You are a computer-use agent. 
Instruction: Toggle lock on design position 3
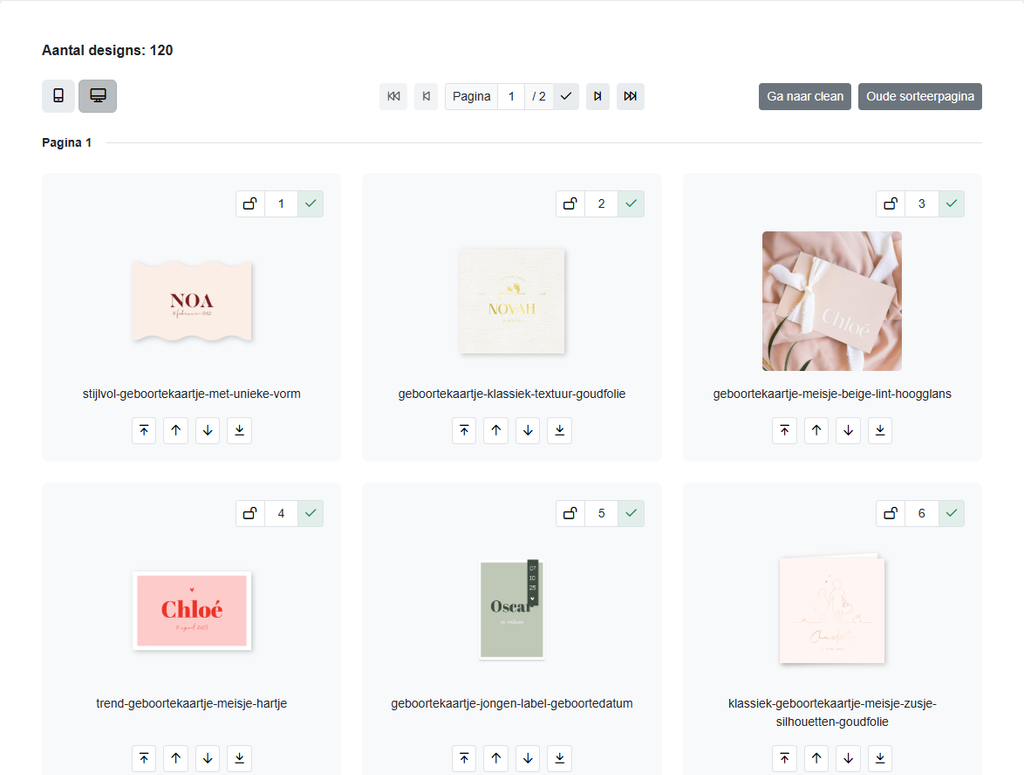point(891,204)
